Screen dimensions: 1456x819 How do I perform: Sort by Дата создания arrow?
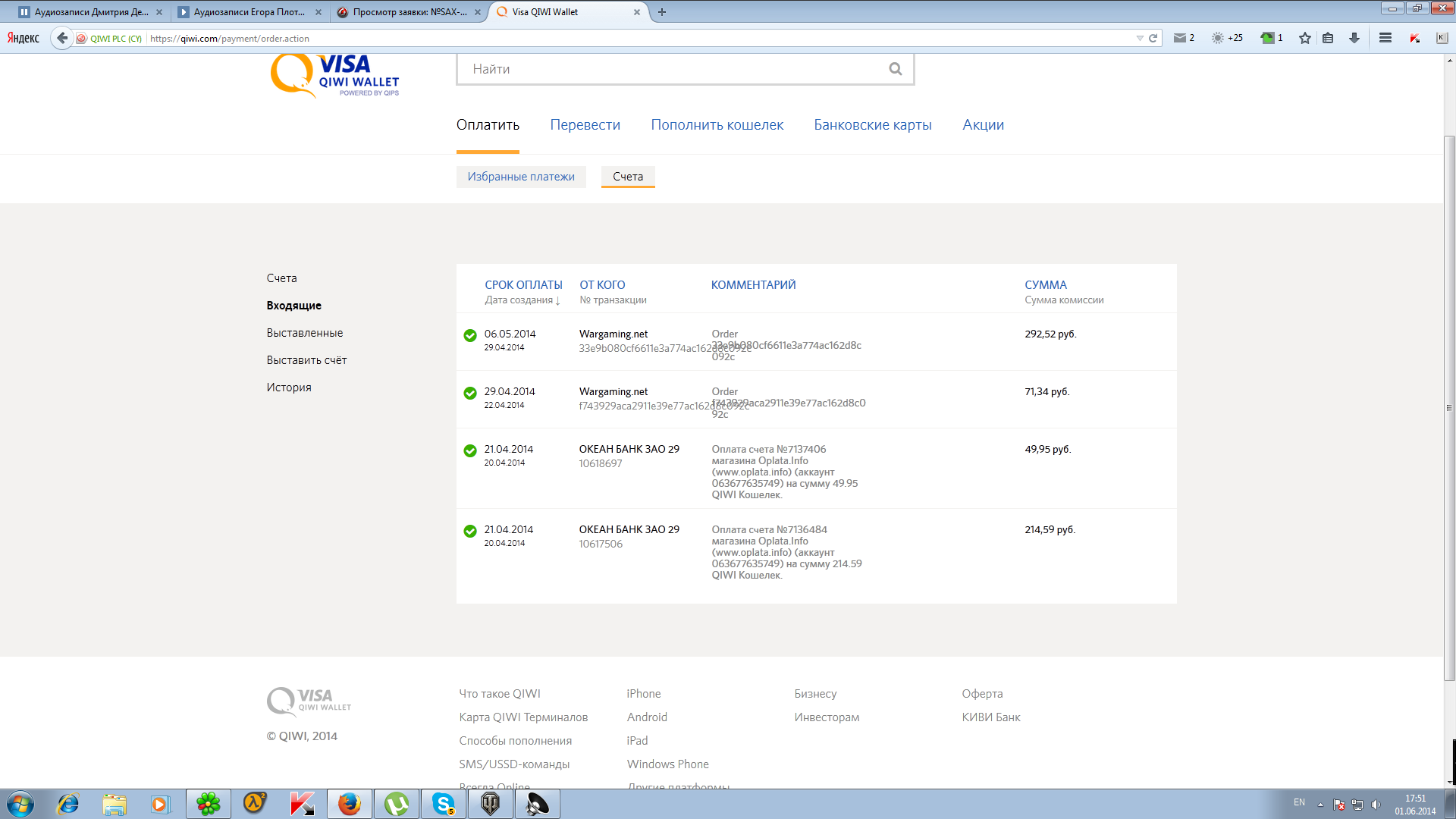click(x=557, y=300)
